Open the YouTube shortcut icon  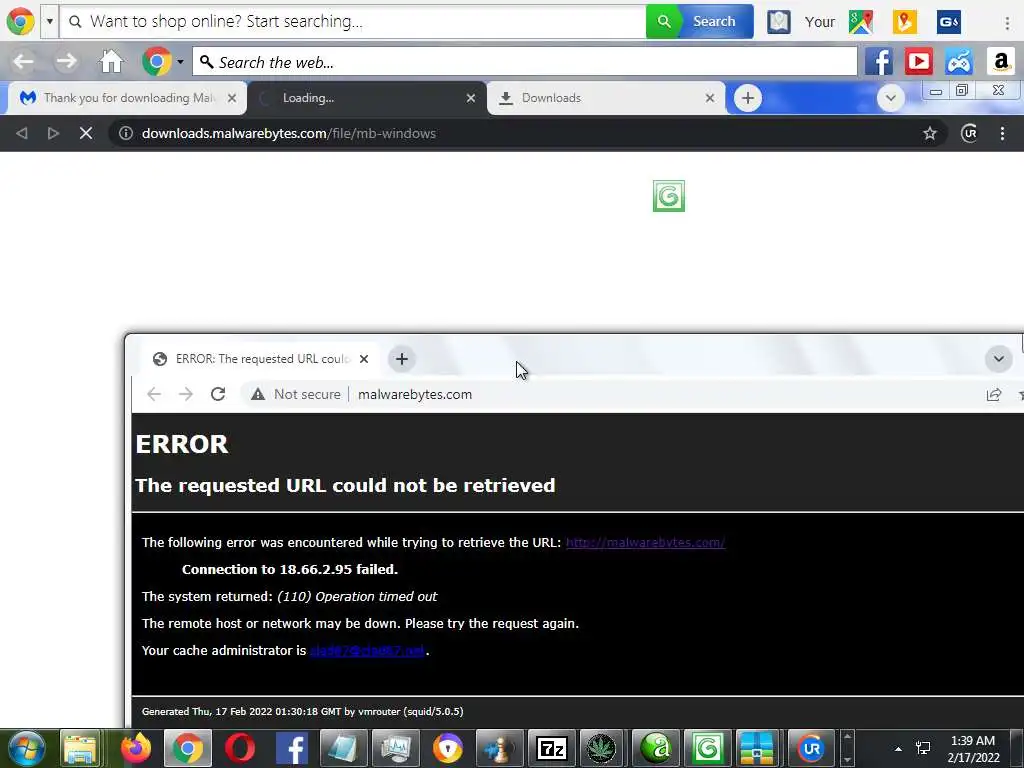tap(918, 62)
